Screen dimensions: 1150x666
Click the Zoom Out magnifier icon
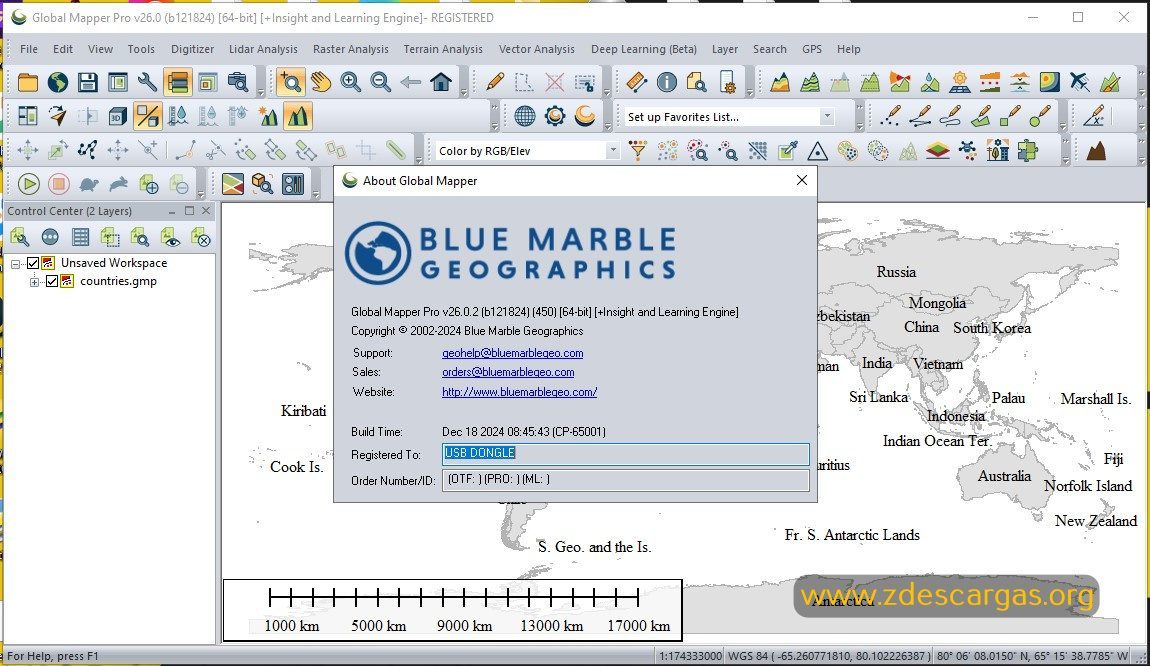[x=381, y=82]
